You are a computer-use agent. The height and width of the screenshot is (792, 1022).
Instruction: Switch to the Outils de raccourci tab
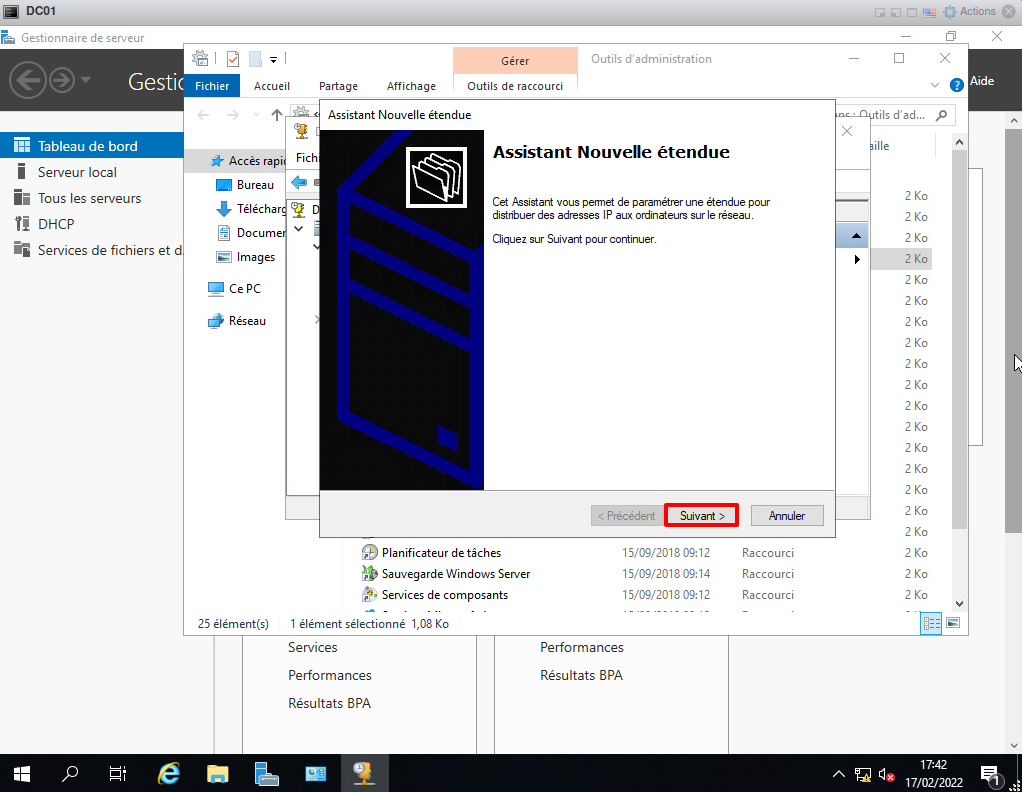click(515, 86)
